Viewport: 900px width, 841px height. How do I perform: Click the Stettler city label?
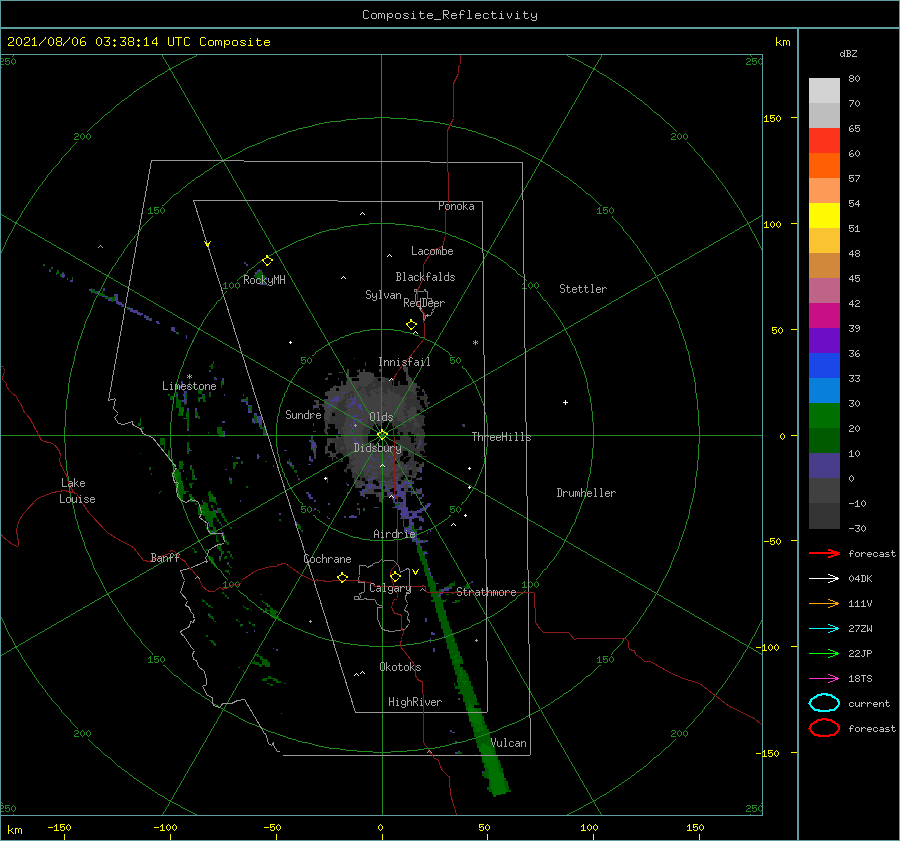click(583, 289)
